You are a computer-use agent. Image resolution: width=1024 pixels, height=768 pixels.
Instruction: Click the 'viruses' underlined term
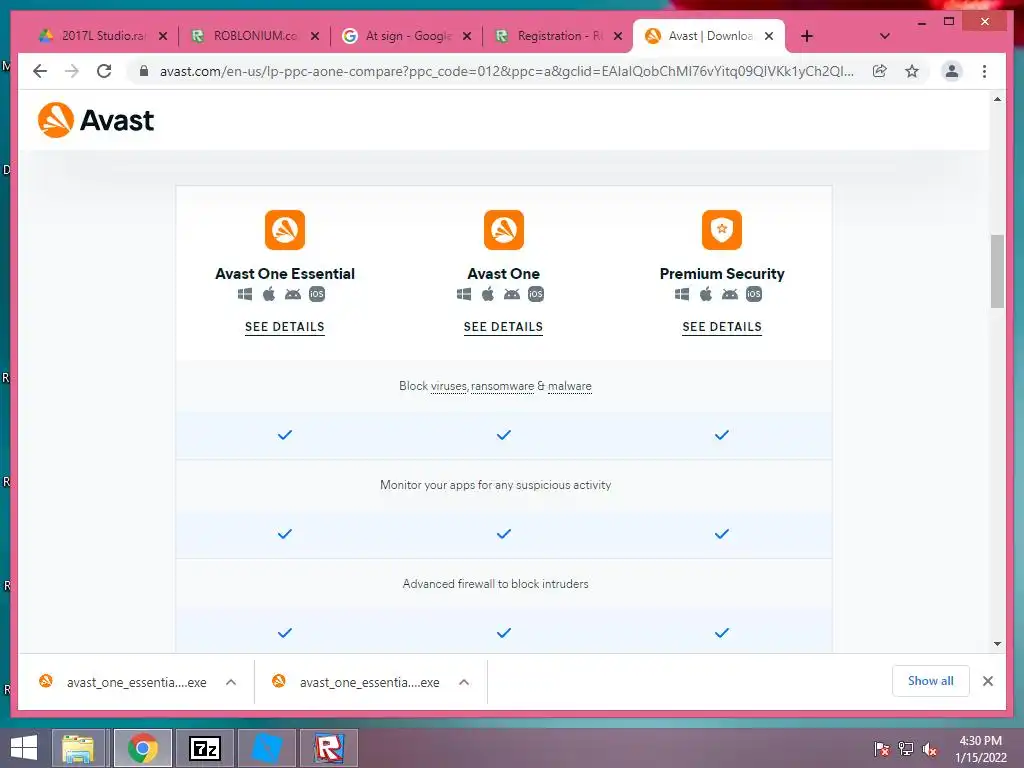[x=449, y=386]
